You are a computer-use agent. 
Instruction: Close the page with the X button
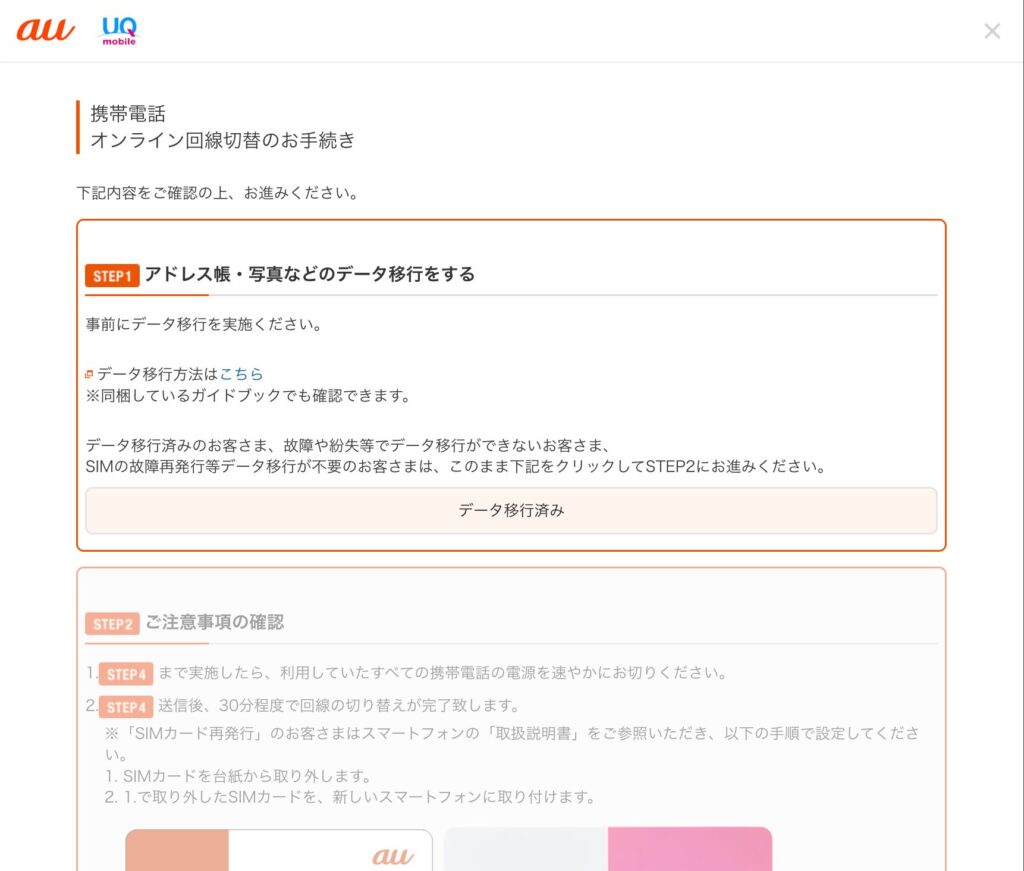992,31
